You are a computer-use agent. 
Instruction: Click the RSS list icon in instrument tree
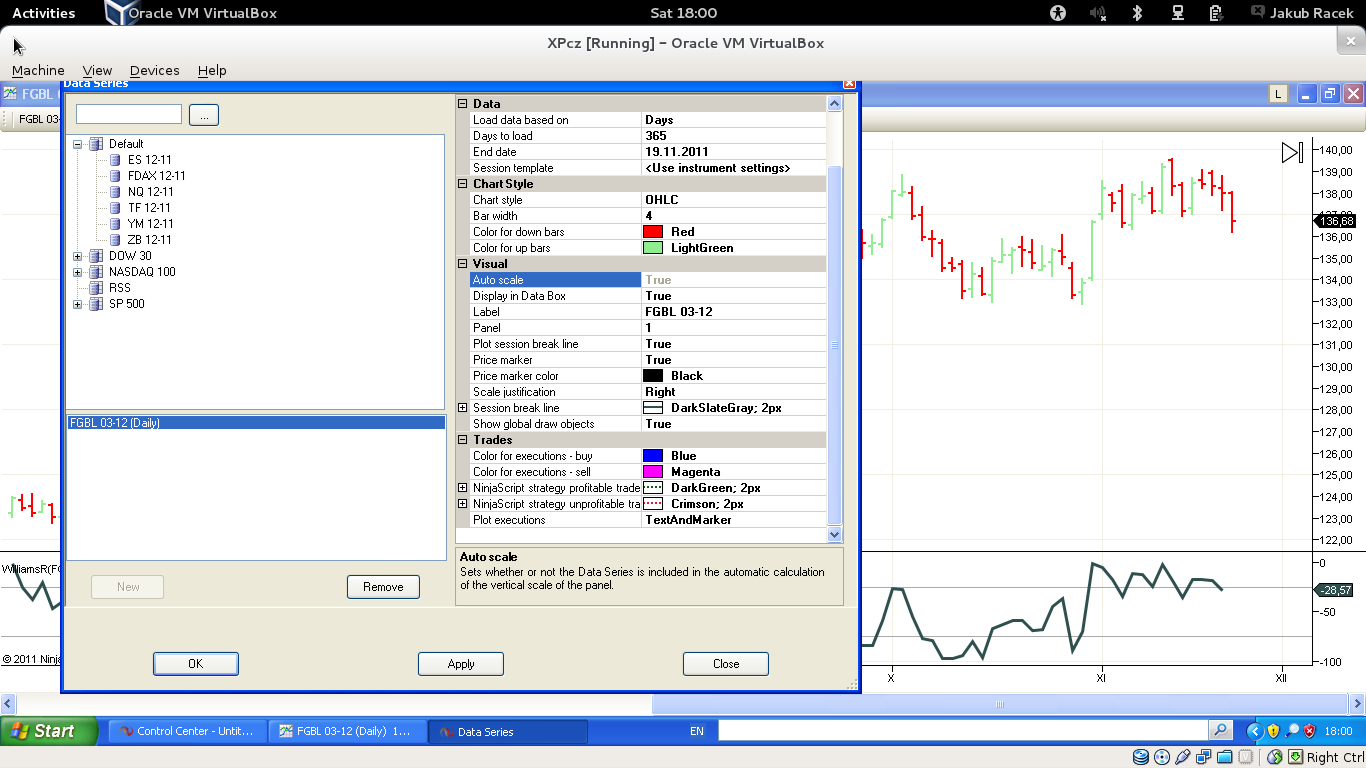pyautogui.click(x=96, y=288)
